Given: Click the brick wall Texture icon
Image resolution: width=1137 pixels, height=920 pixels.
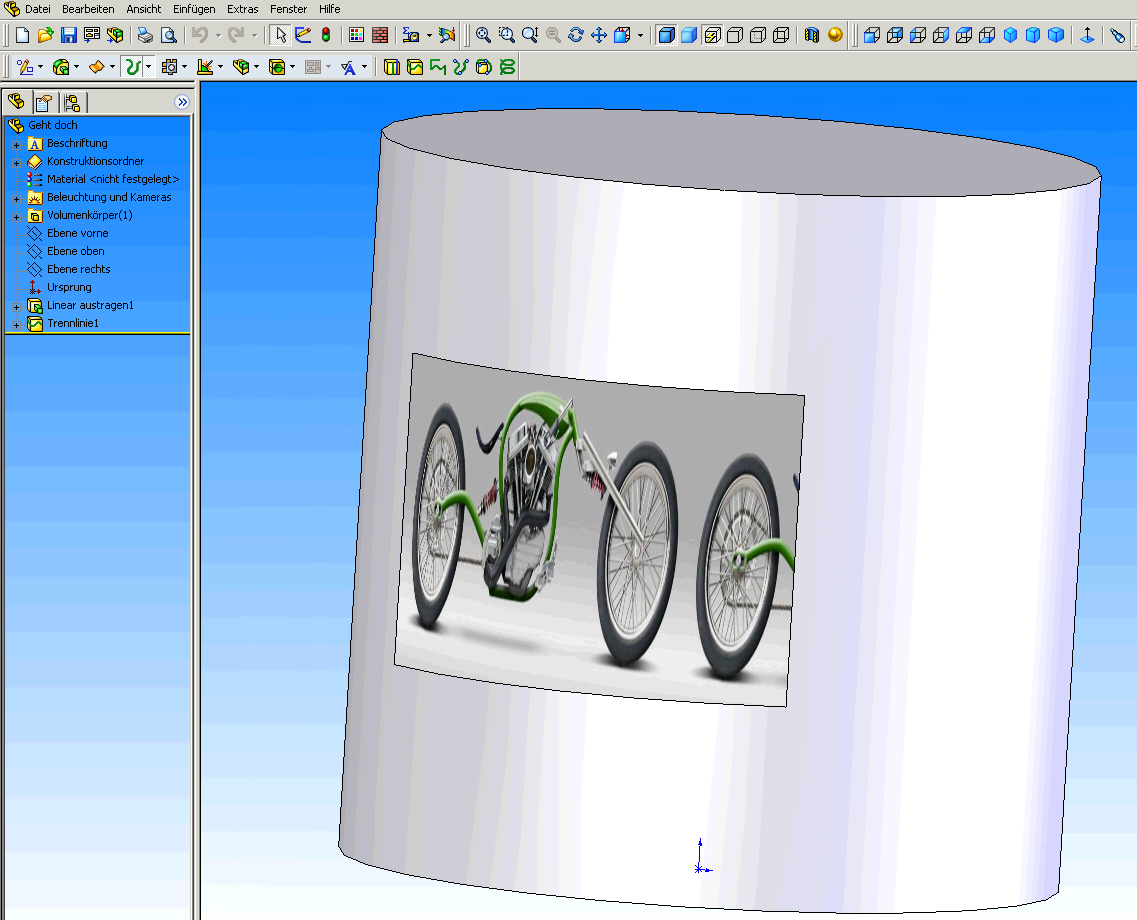Looking at the screenshot, I should (x=380, y=35).
